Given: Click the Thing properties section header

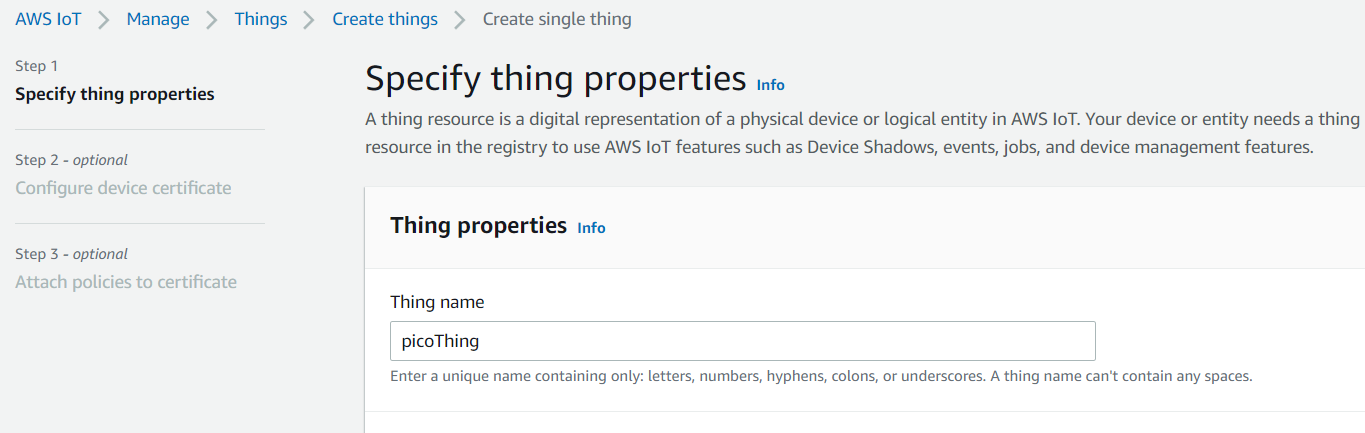Looking at the screenshot, I should [478, 226].
